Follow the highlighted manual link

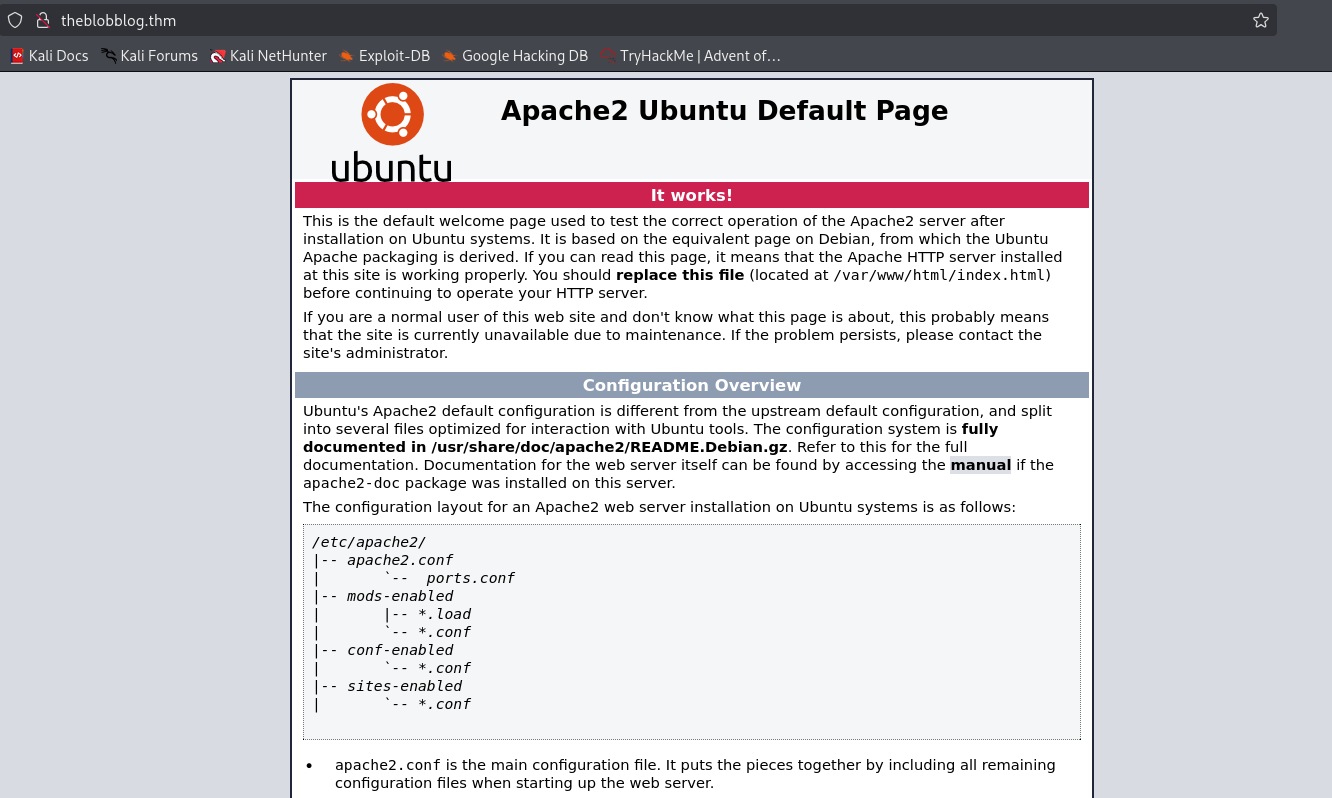(x=980, y=465)
